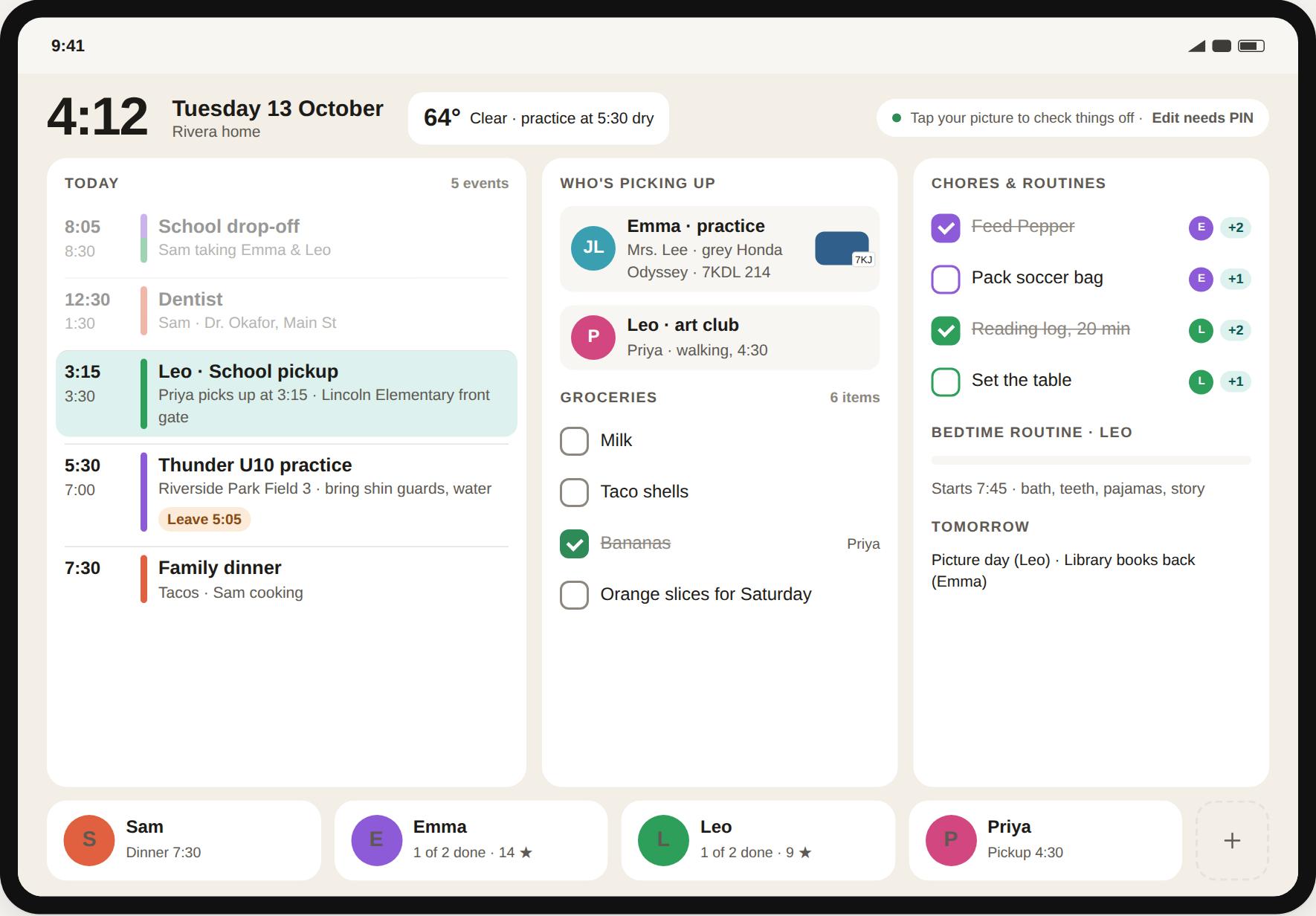Open the Family dinner event

click(286, 579)
